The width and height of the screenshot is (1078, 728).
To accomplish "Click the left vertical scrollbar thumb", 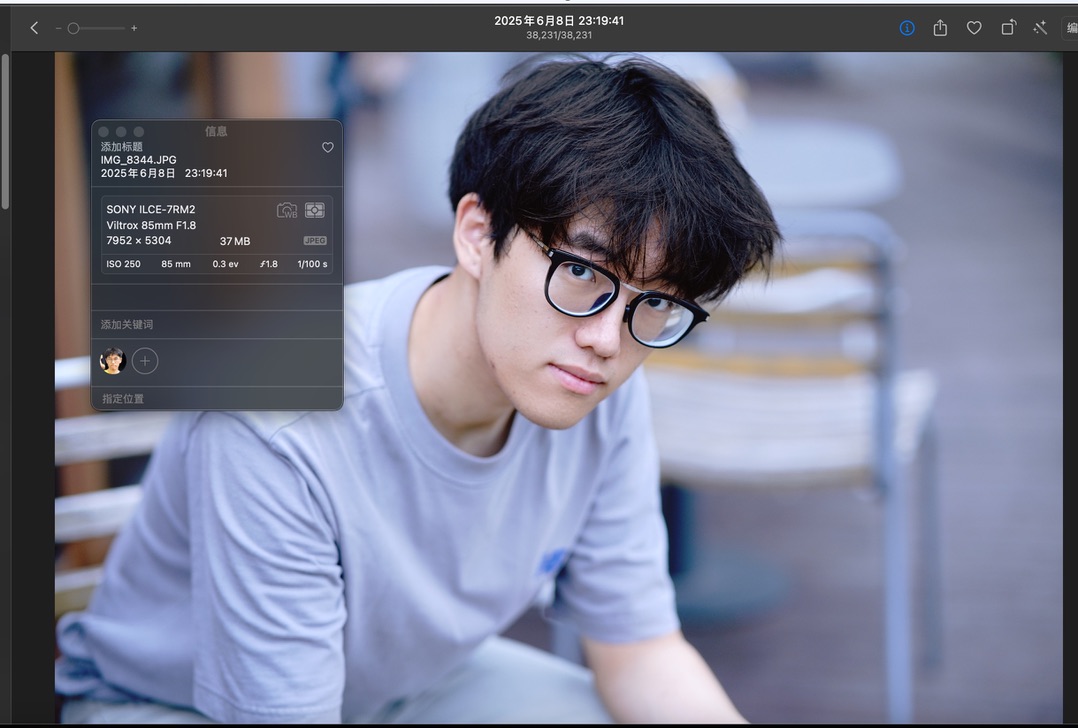I will point(6,131).
